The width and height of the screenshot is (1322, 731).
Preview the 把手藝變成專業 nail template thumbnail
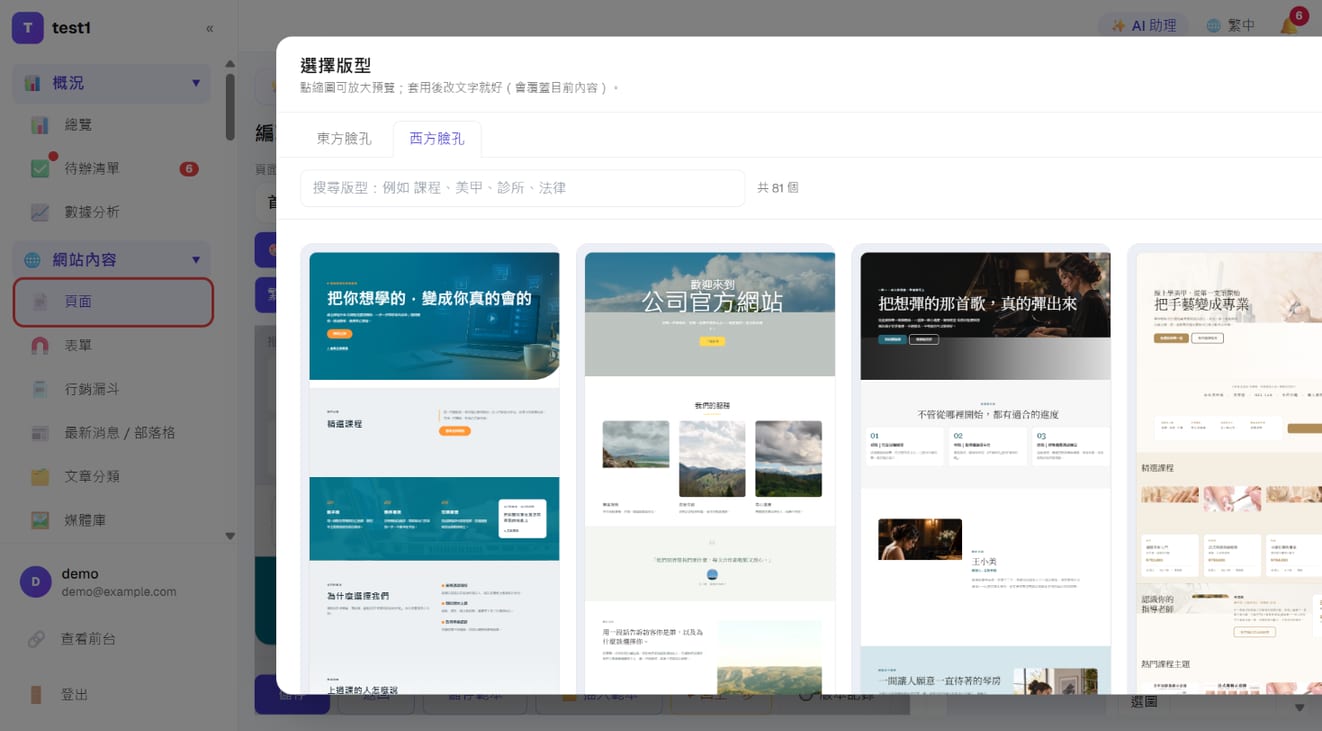[x=1229, y=472]
